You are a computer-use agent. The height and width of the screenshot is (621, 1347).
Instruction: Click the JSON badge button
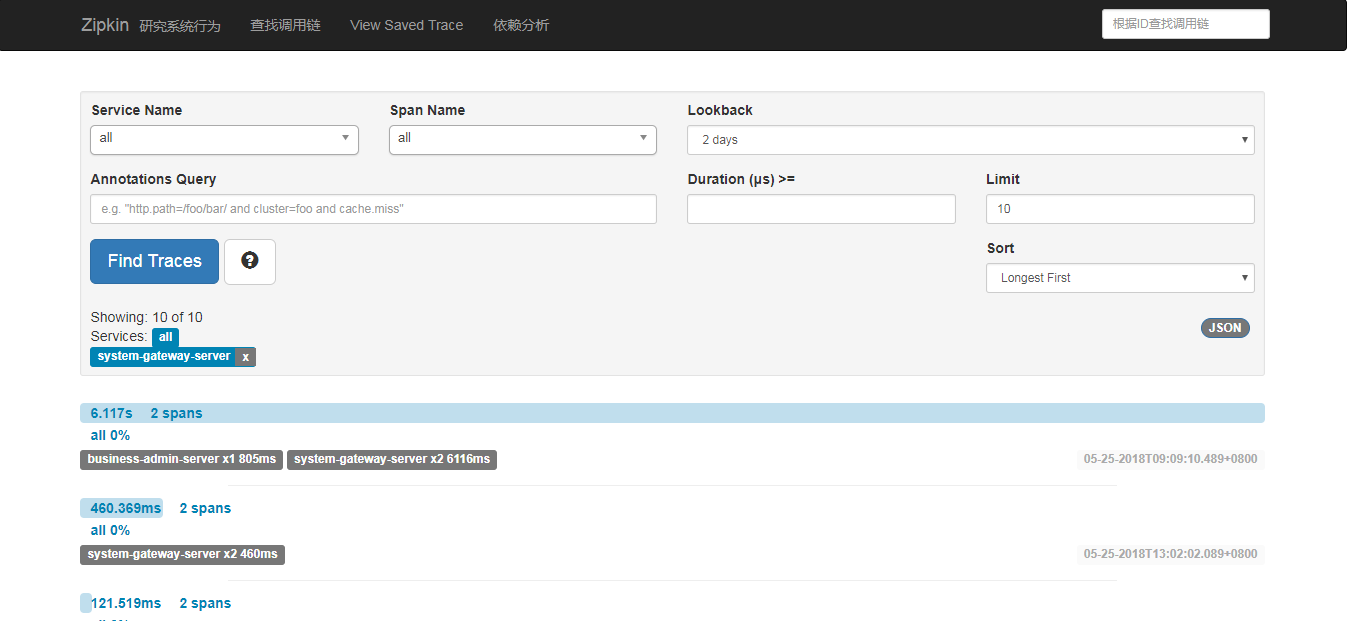(1225, 328)
